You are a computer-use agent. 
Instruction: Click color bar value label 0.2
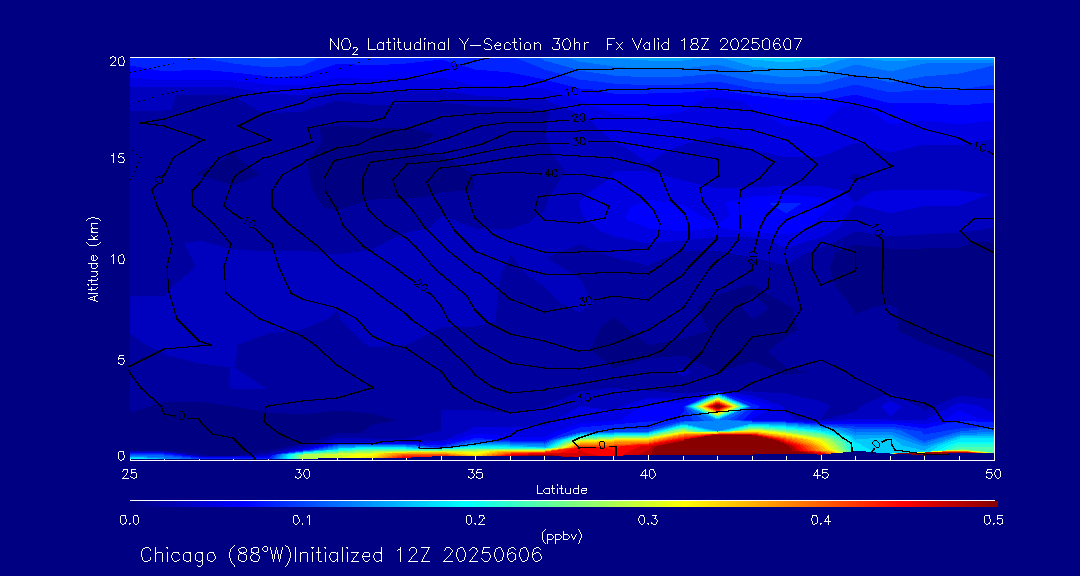pyautogui.click(x=475, y=521)
